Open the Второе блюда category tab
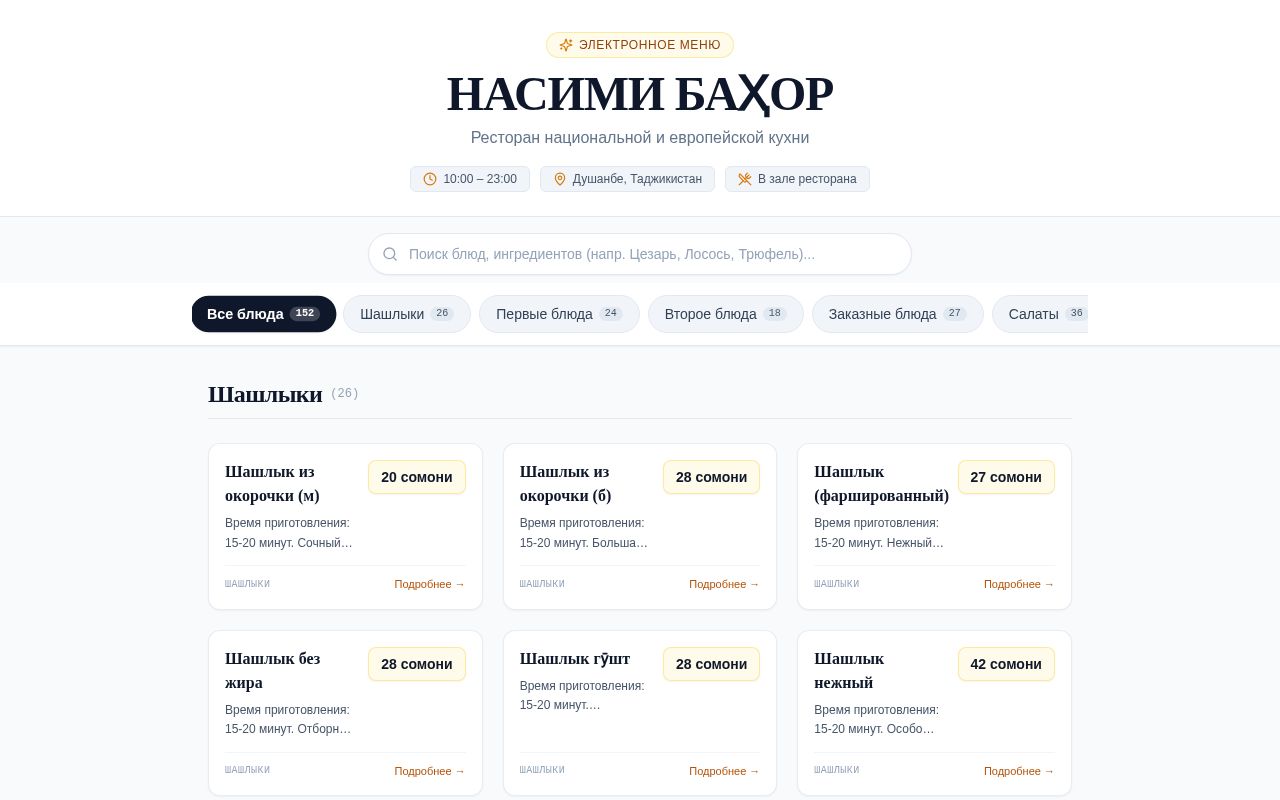This screenshot has width=1280, height=800. [x=726, y=314]
